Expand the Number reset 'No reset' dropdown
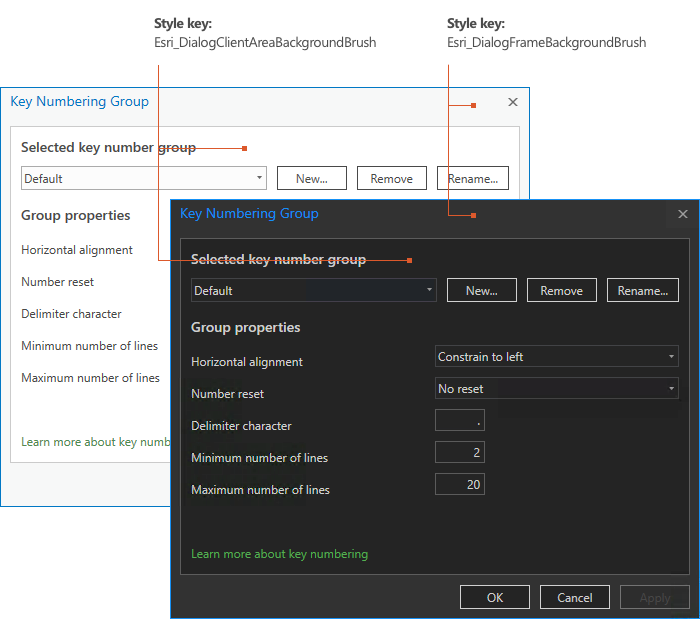 (557, 389)
